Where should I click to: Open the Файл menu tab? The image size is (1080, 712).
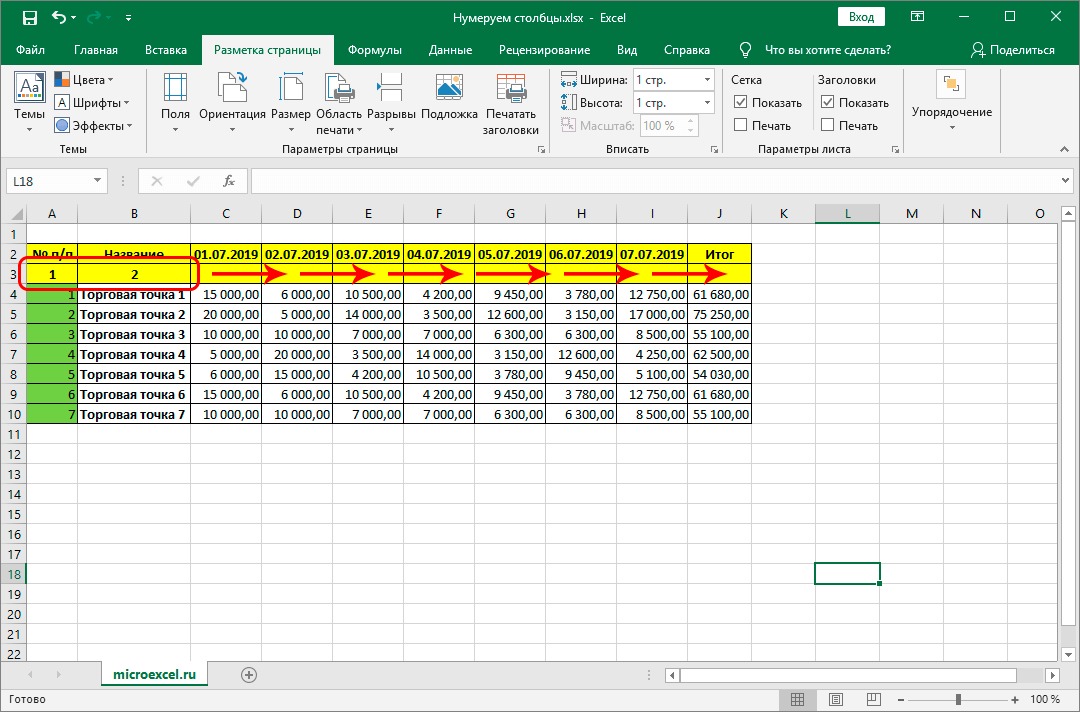click(x=30, y=50)
